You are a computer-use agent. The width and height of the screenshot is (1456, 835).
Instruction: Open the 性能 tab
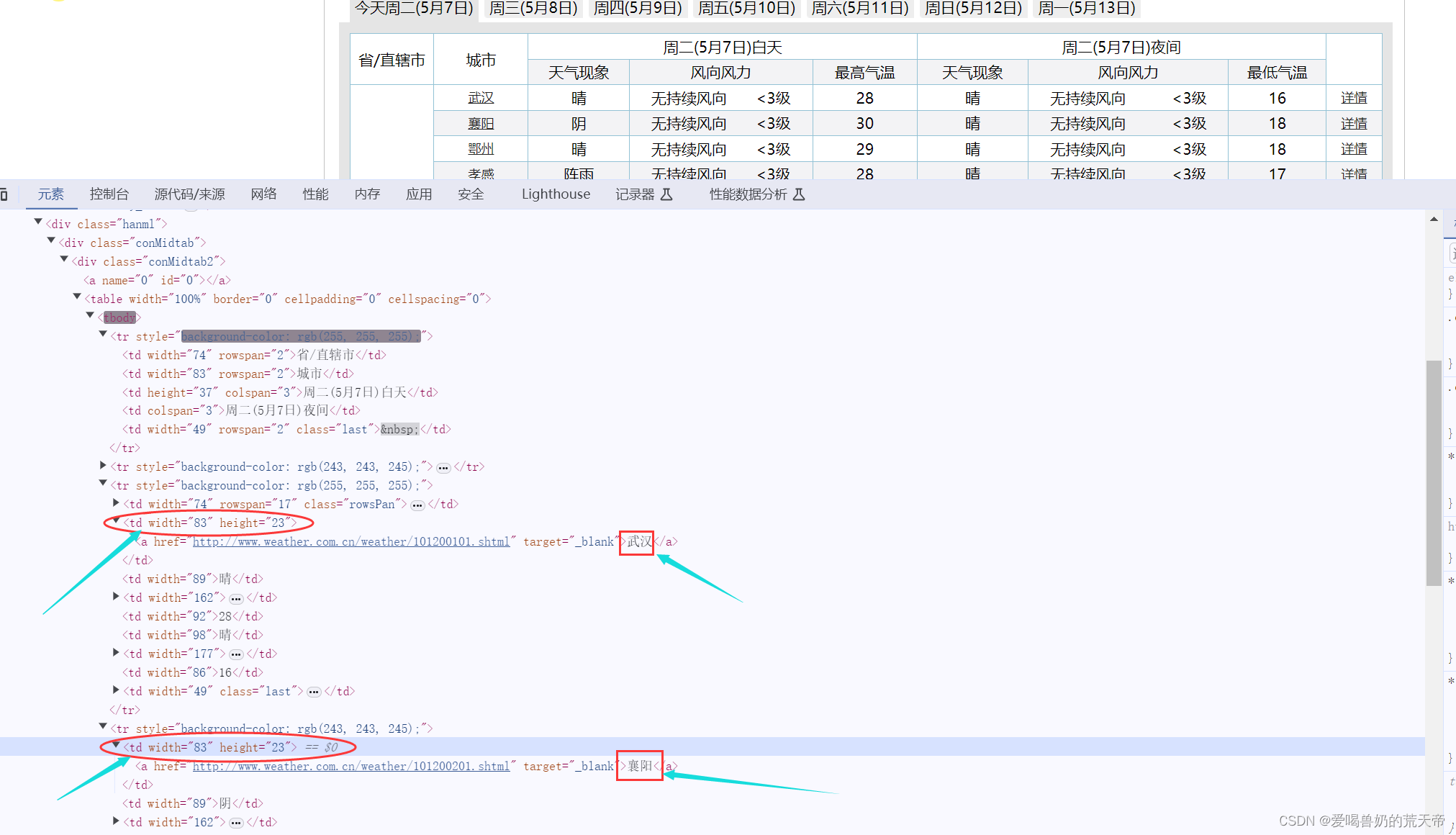316,194
